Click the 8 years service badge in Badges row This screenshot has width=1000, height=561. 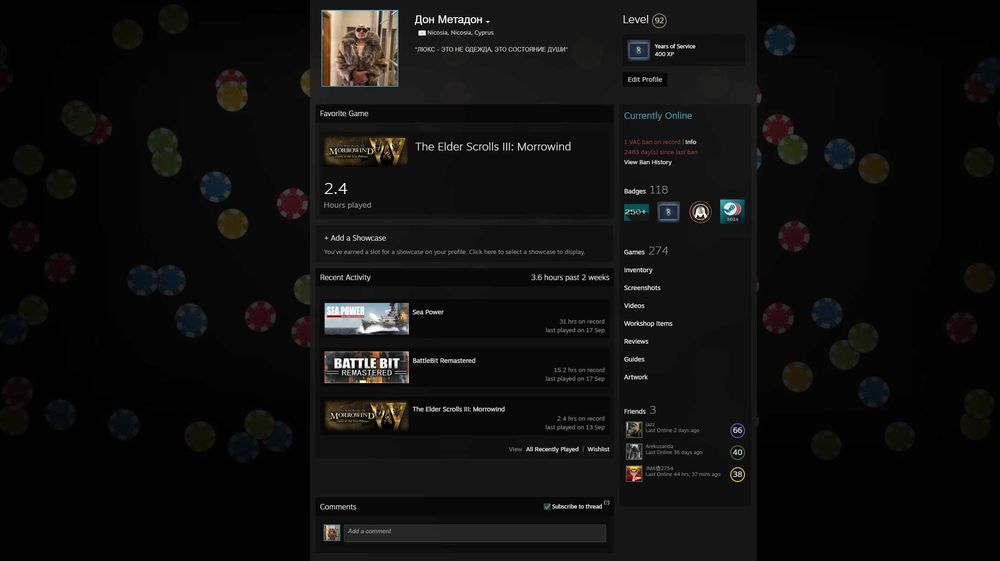(x=668, y=212)
